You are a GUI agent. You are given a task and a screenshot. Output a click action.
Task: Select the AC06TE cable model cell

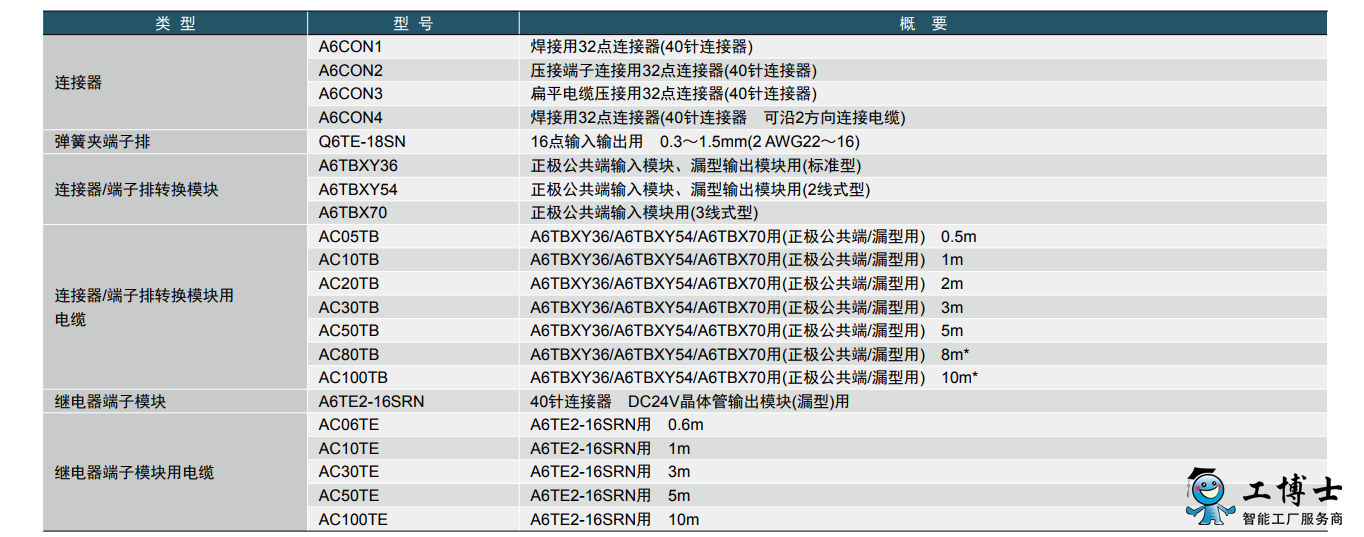pos(413,425)
